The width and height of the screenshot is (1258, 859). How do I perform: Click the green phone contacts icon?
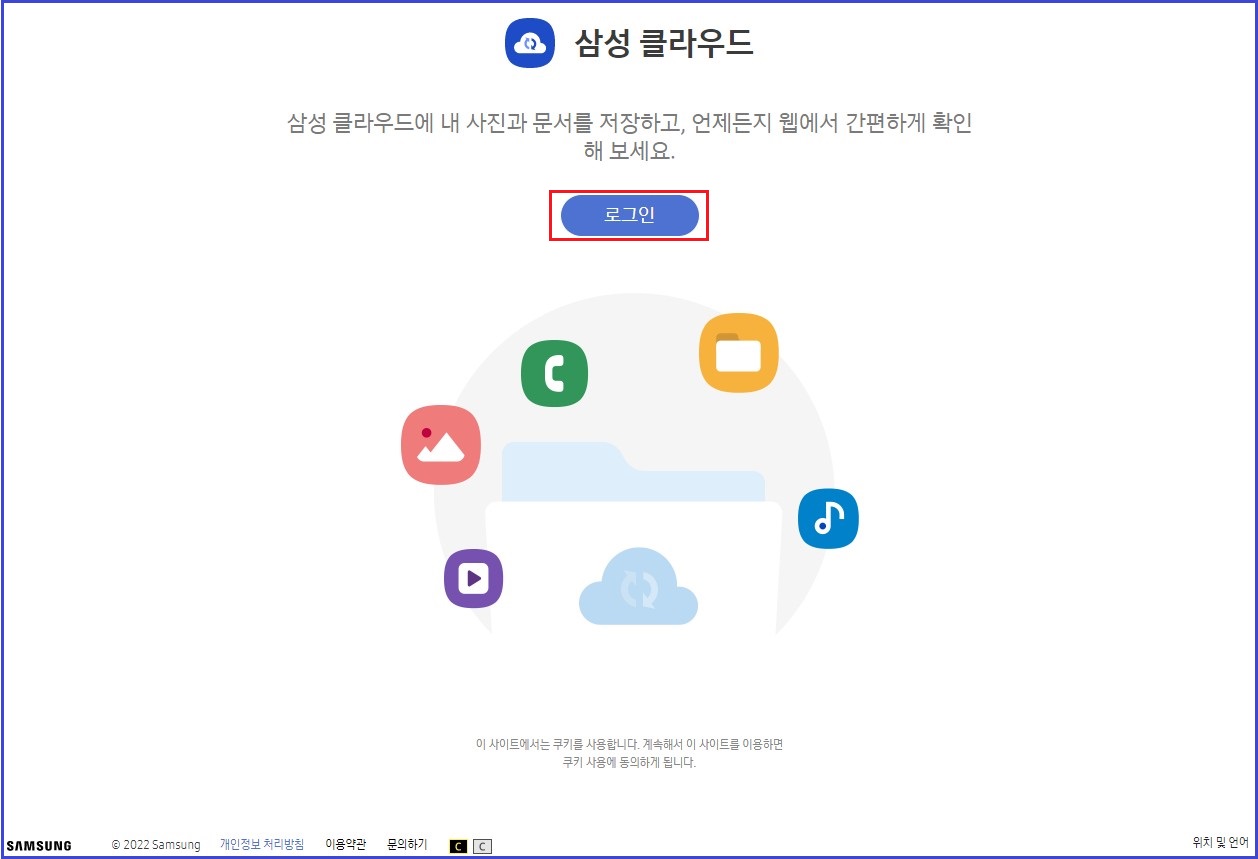click(x=554, y=374)
